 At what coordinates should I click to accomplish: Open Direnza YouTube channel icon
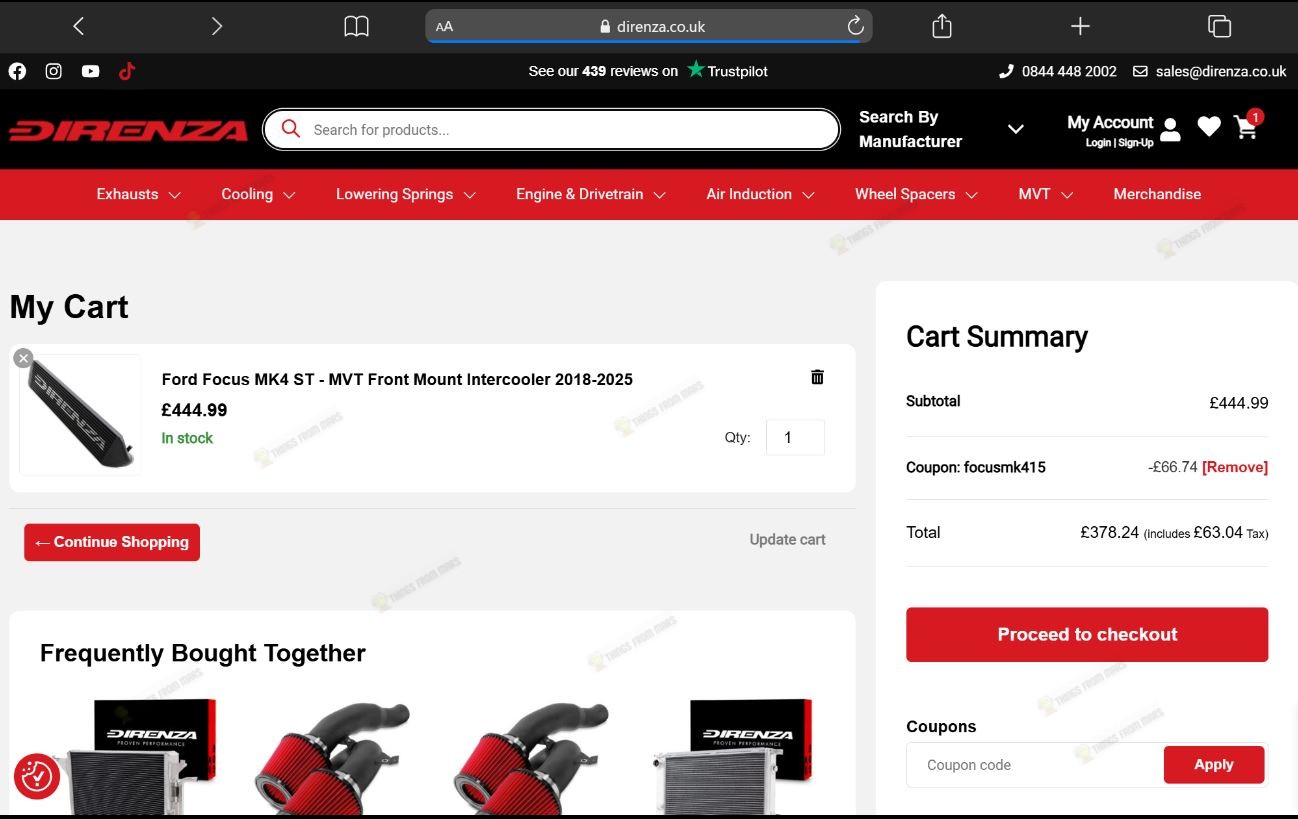pyautogui.click(x=91, y=71)
